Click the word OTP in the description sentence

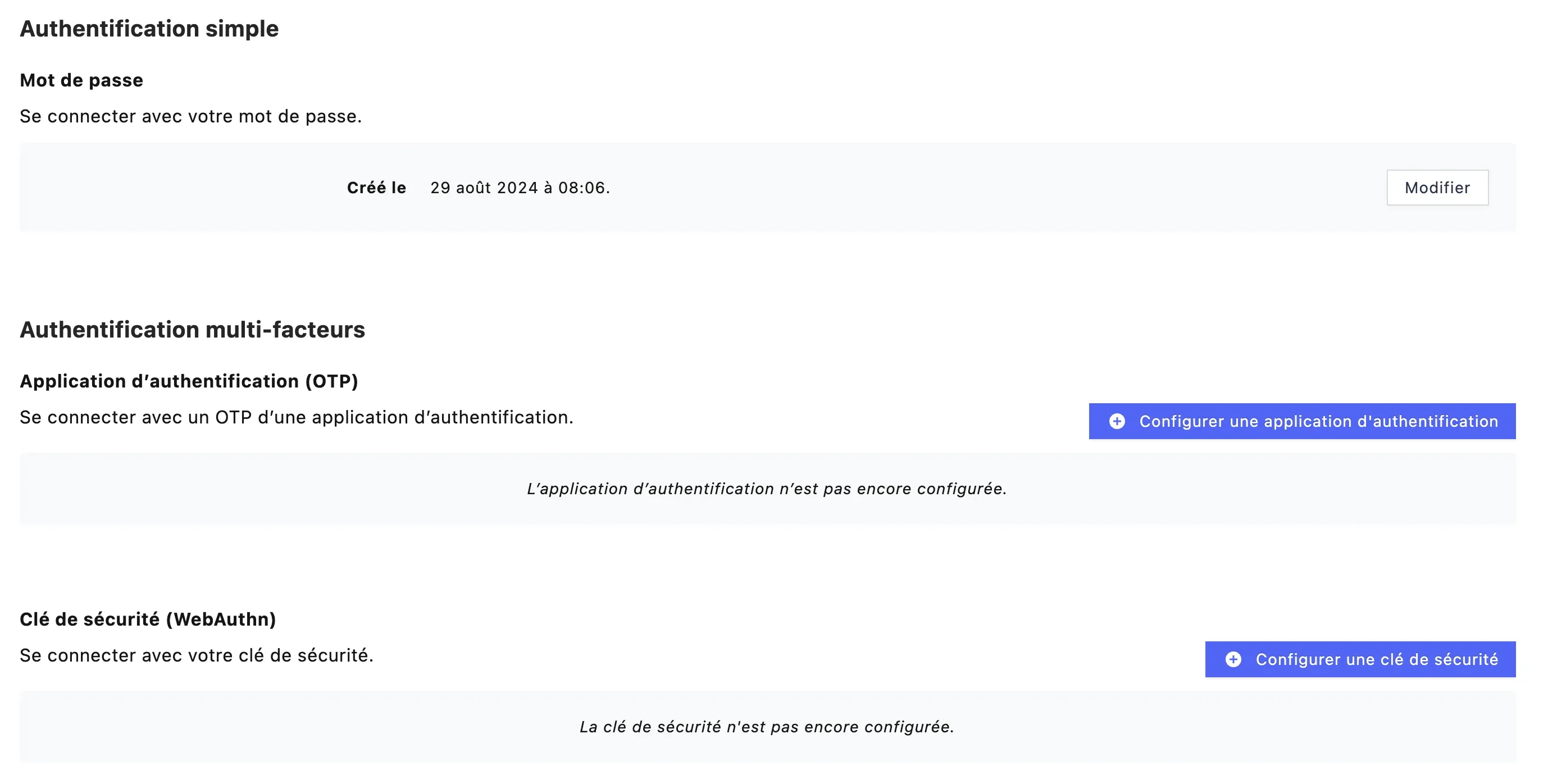pos(233,417)
